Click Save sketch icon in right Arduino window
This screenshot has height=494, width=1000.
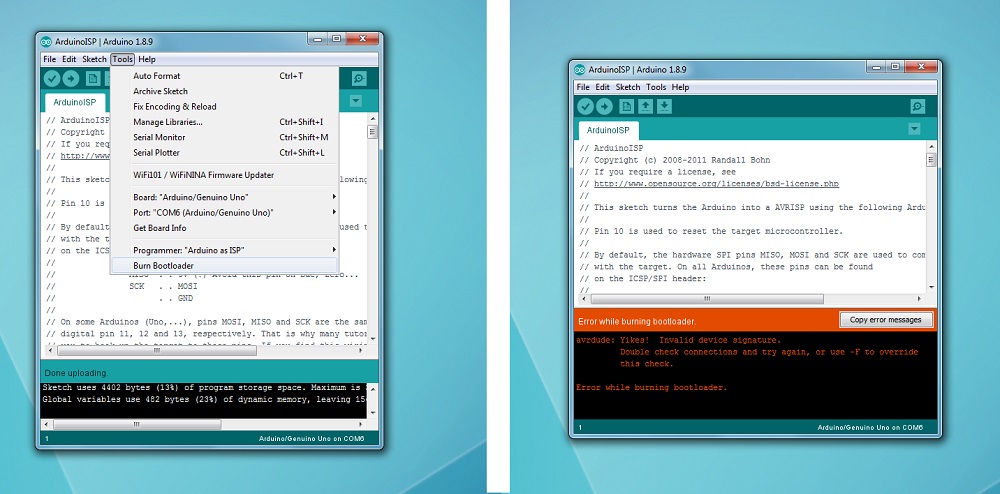click(665, 106)
